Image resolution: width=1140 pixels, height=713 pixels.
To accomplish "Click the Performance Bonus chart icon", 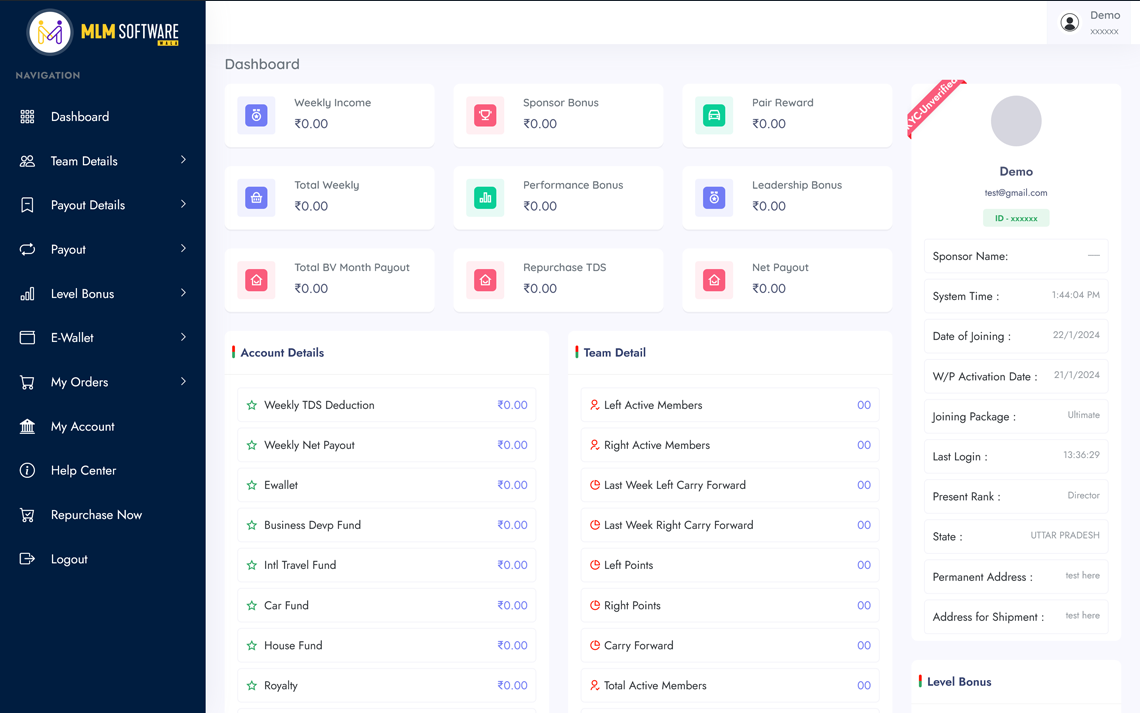I will pos(485,198).
